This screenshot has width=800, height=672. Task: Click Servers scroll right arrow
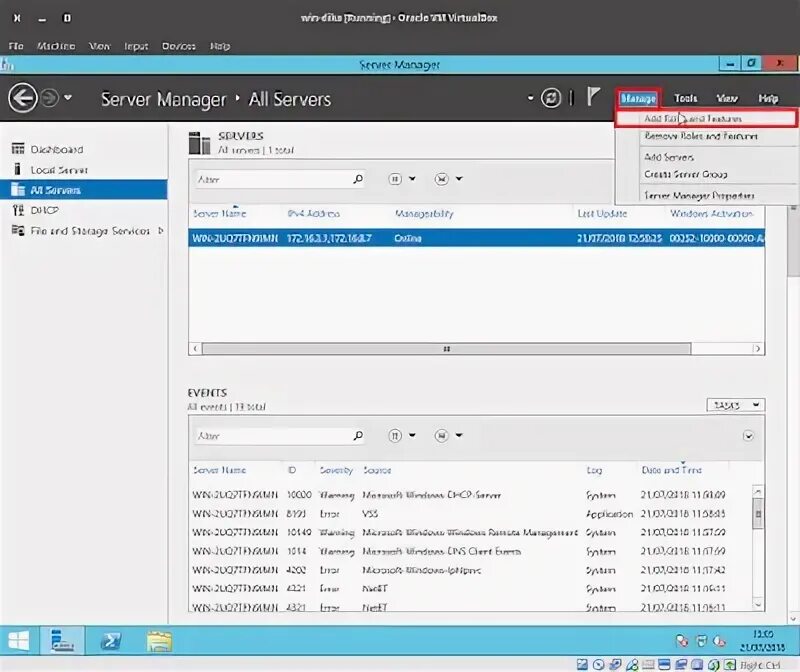[758, 349]
